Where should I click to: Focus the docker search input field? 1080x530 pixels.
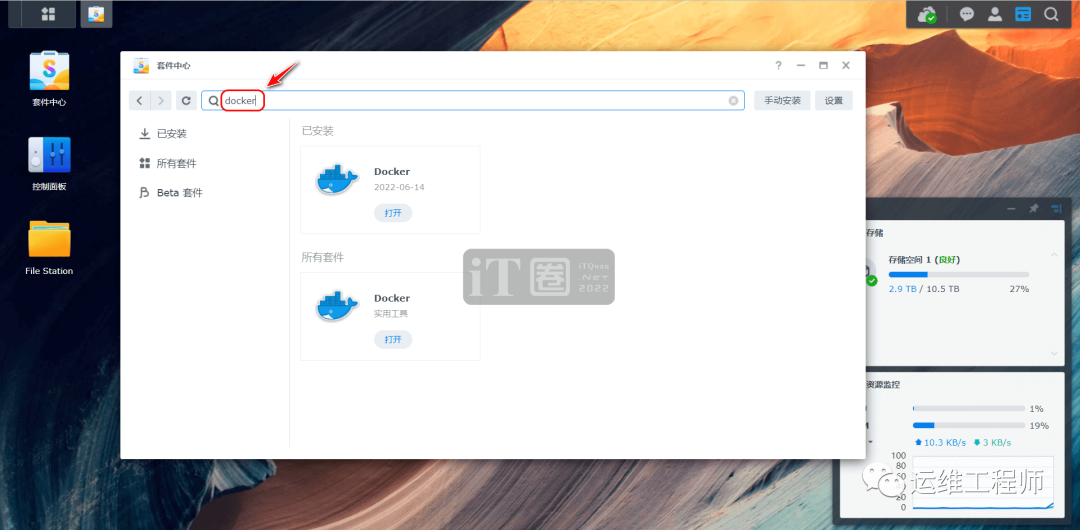[472, 101]
